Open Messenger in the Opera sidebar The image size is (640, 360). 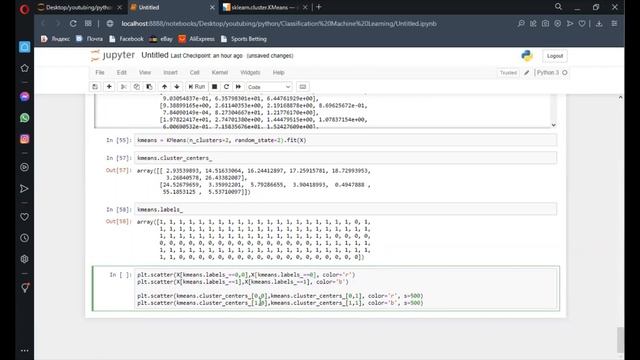(24, 96)
